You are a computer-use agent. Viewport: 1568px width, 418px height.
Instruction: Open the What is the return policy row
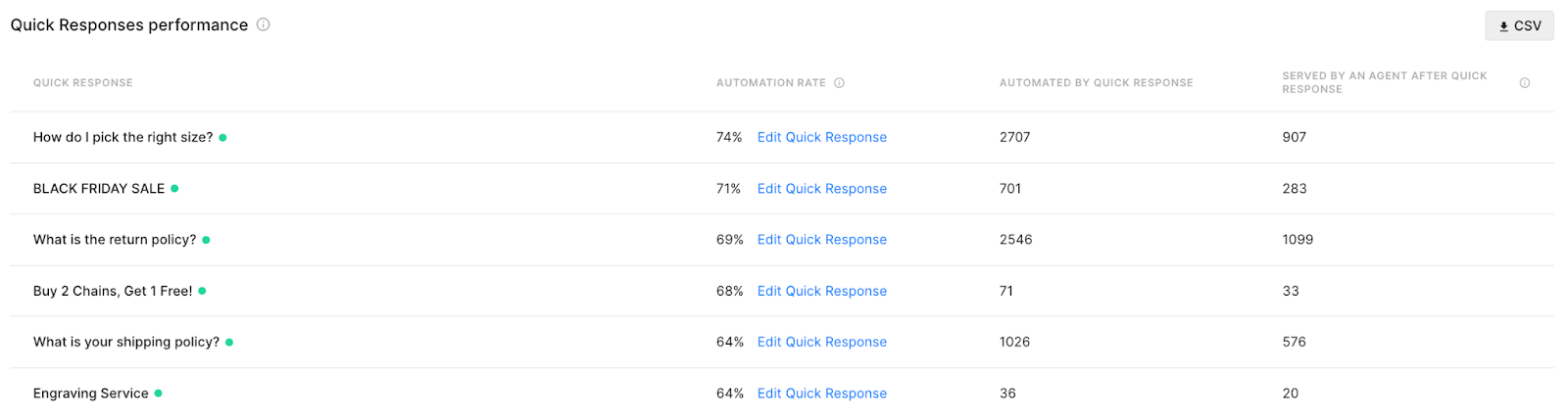tap(782, 240)
